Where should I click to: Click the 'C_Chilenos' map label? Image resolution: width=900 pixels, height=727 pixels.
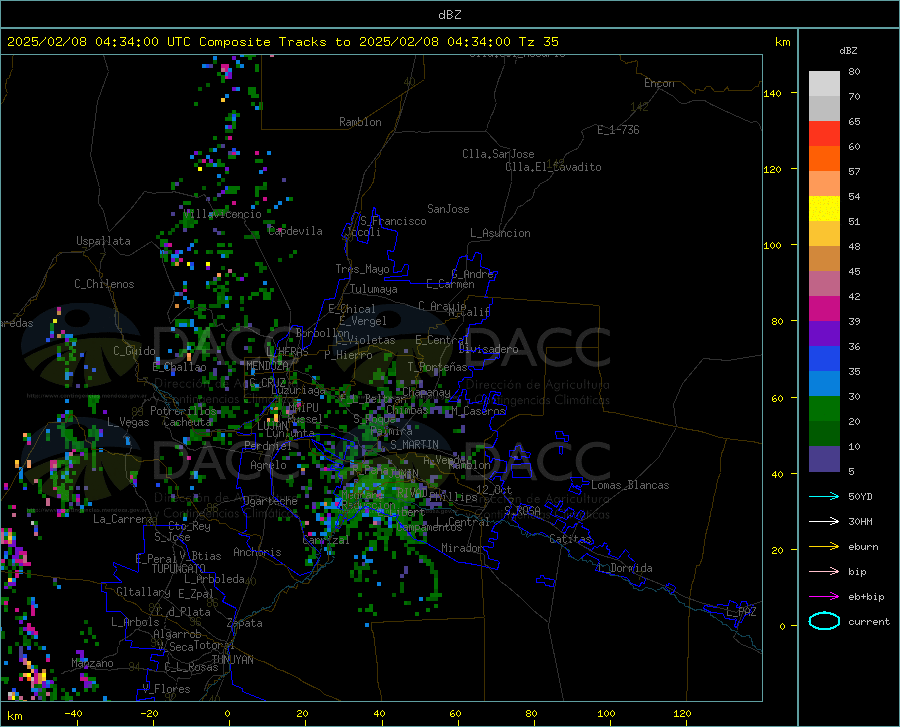104,284
